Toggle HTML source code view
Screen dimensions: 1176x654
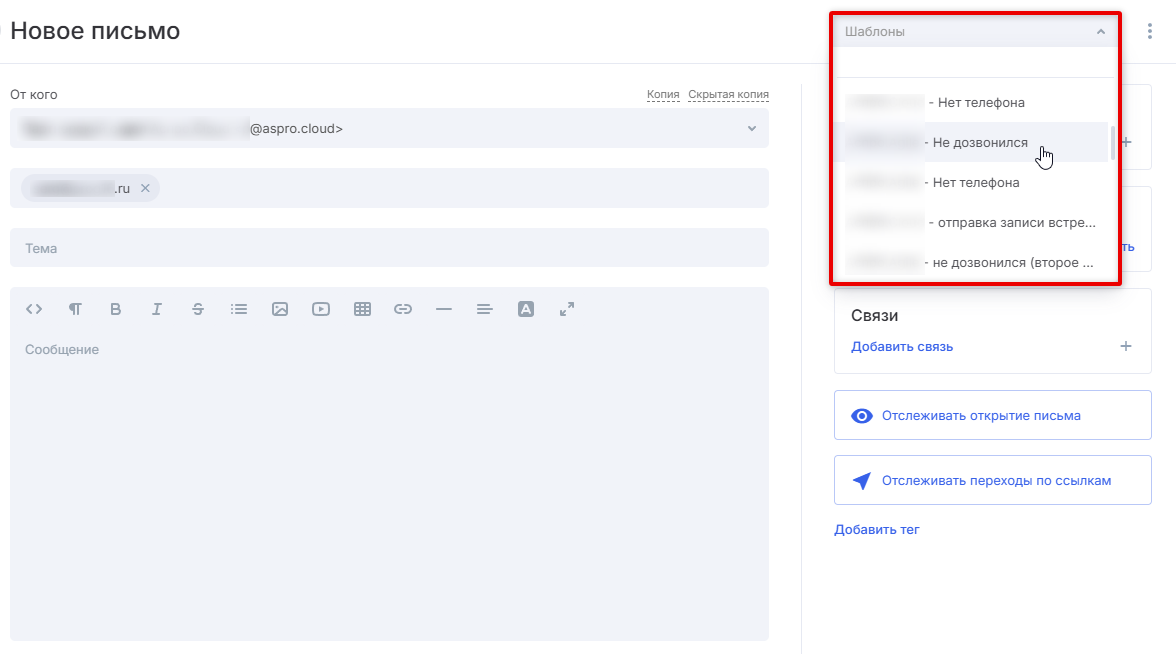34,309
